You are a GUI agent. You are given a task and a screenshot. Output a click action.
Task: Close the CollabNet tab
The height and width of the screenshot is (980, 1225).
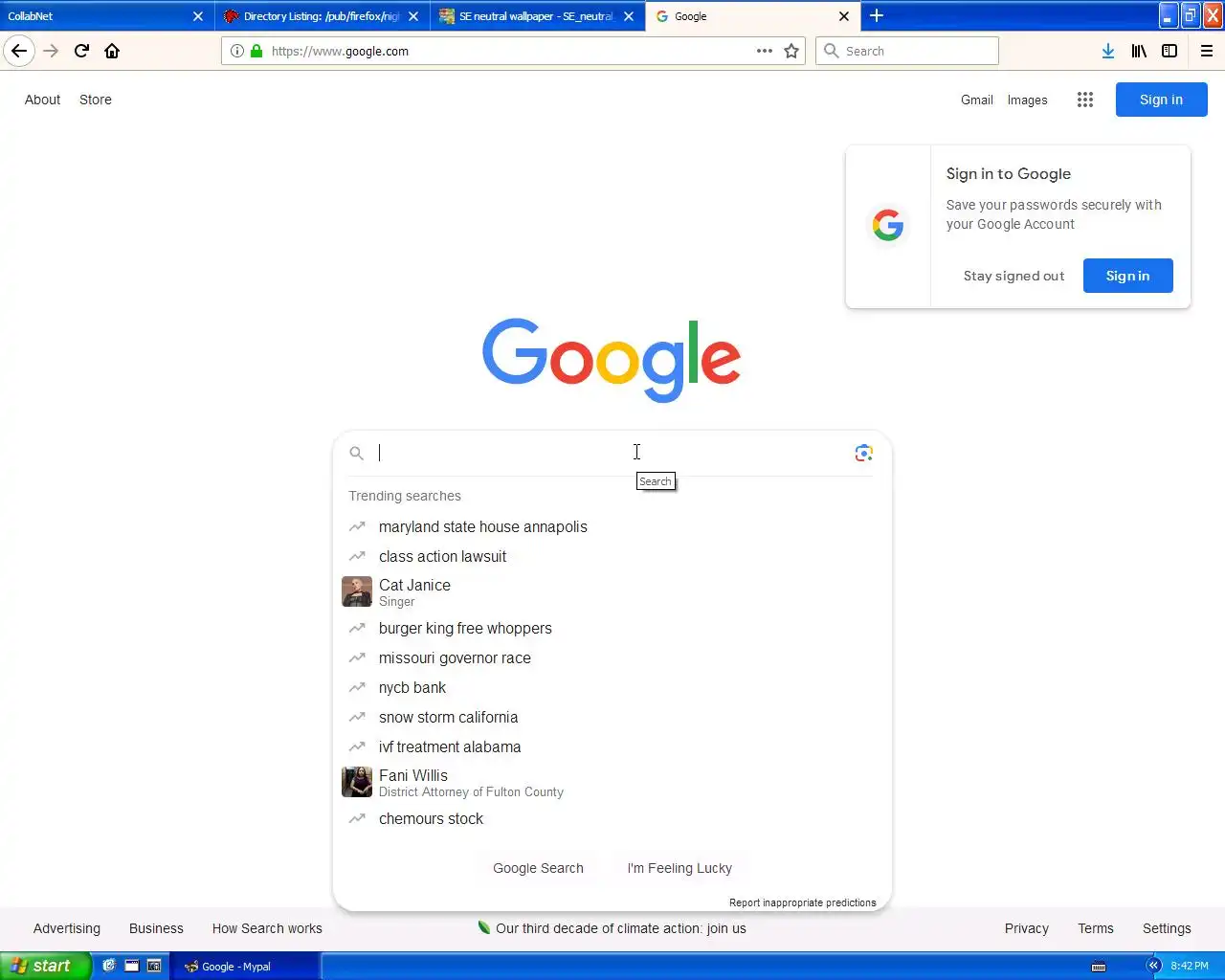coord(197,16)
